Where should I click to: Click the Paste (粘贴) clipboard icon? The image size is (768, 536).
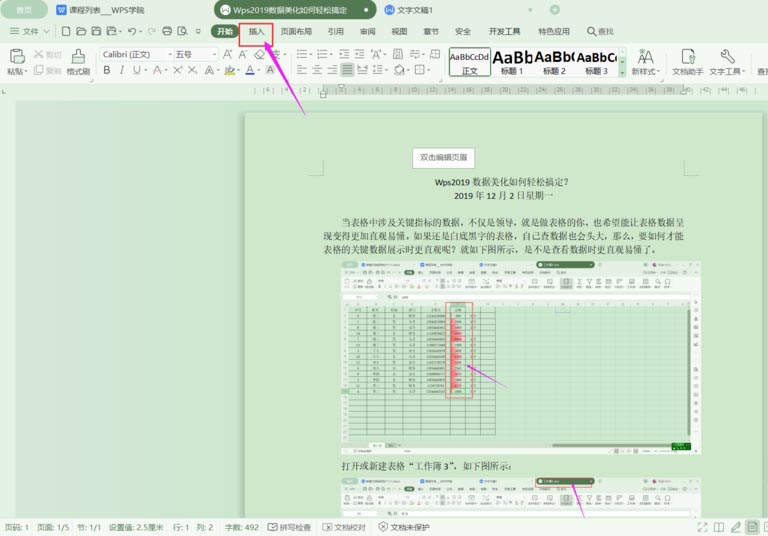[17, 57]
